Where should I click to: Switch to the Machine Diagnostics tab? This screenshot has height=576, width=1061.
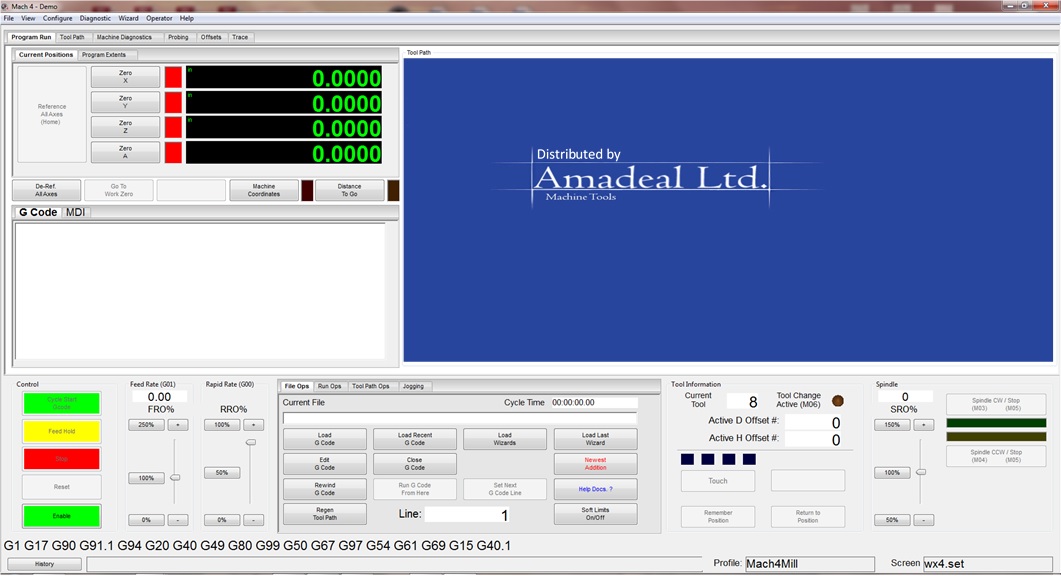coord(124,37)
